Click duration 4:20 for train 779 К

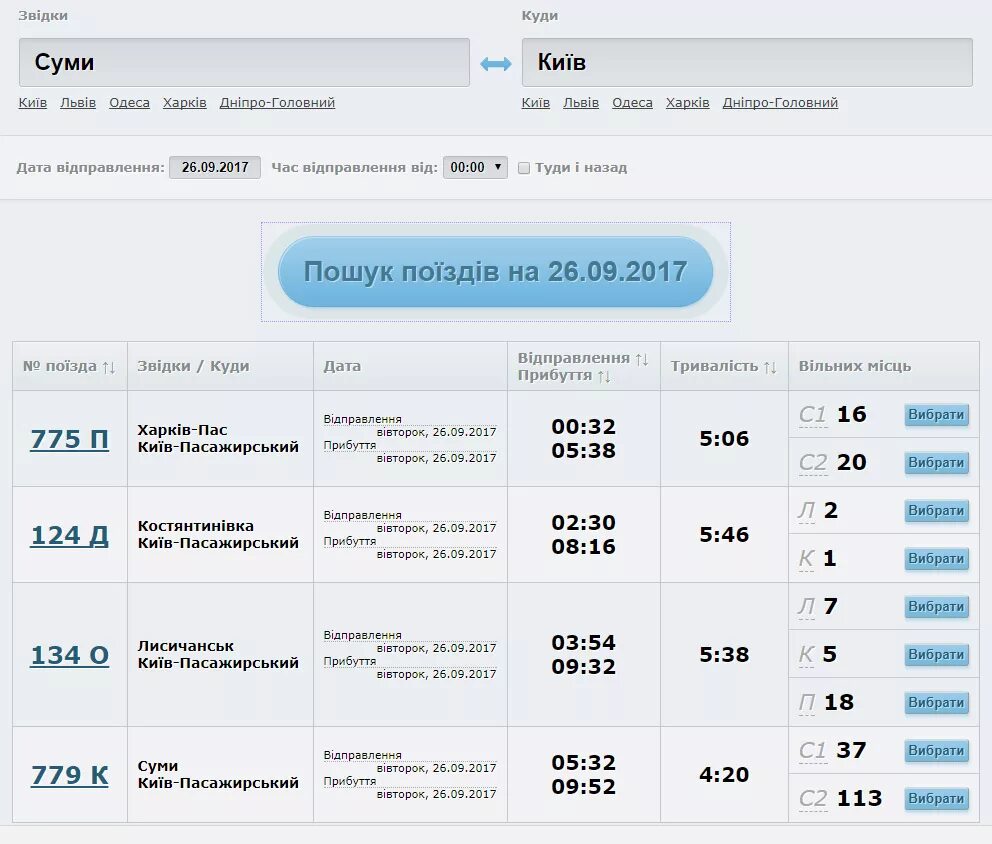724,775
